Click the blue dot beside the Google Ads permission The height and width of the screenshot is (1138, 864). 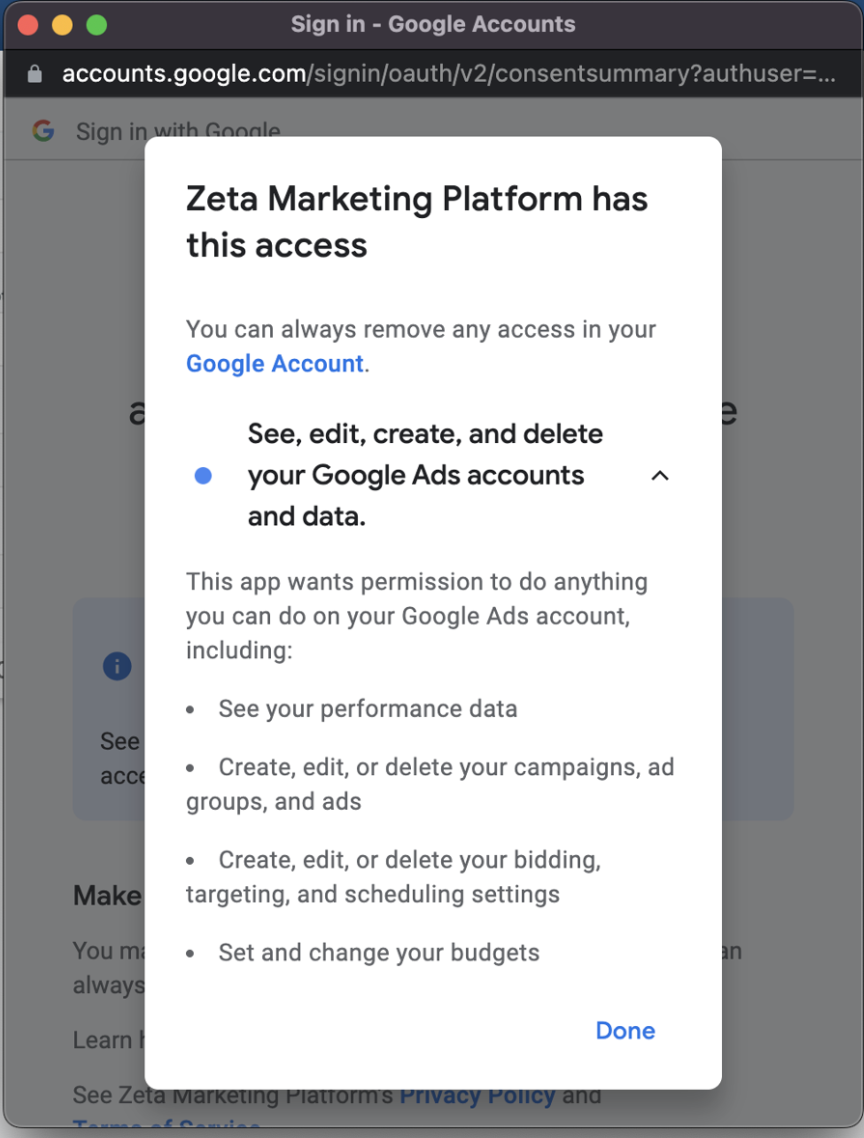pos(203,476)
